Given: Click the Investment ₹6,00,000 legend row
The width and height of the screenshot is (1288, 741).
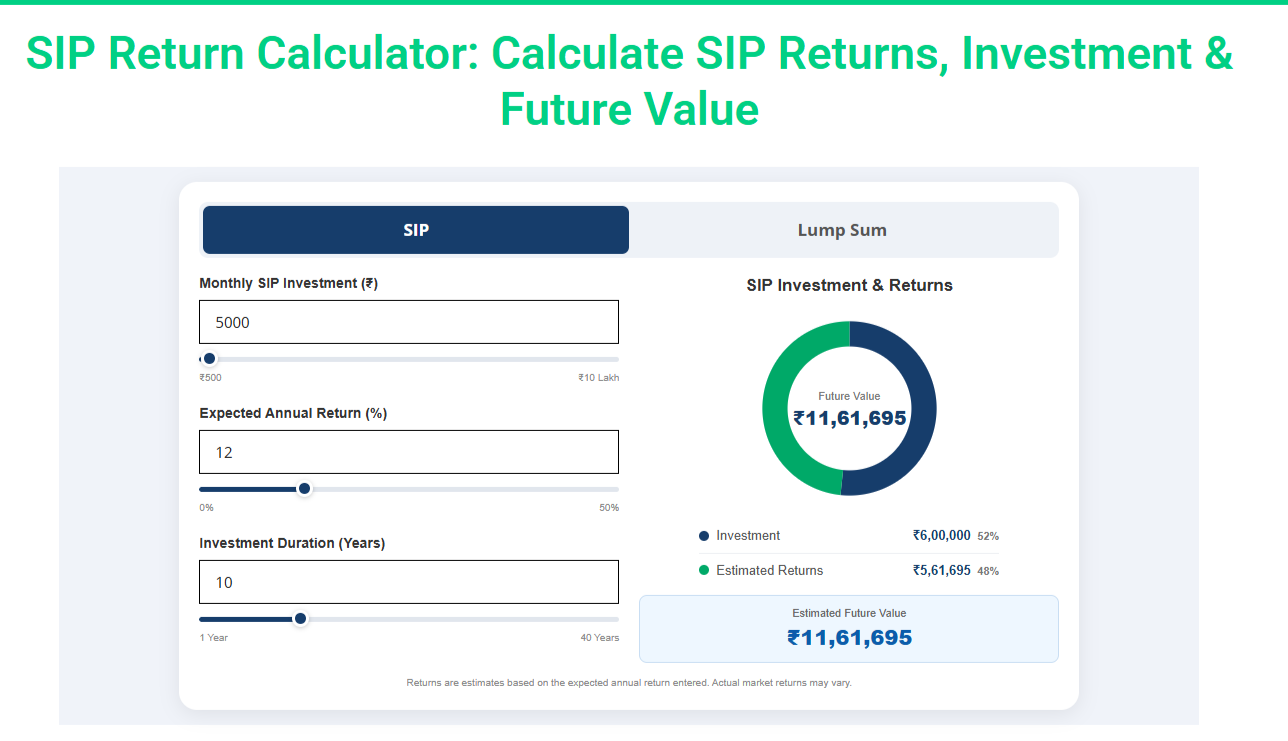Looking at the screenshot, I should pyautogui.click(x=849, y=536).
